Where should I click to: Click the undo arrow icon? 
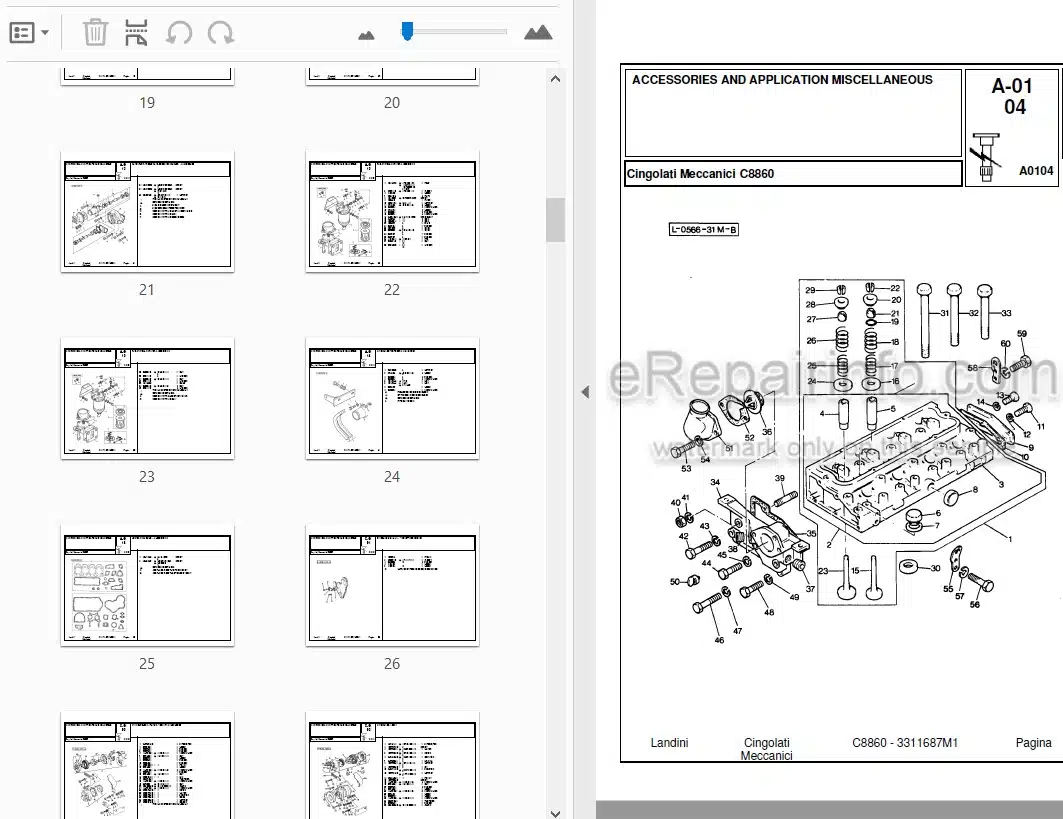click(179, 33)
